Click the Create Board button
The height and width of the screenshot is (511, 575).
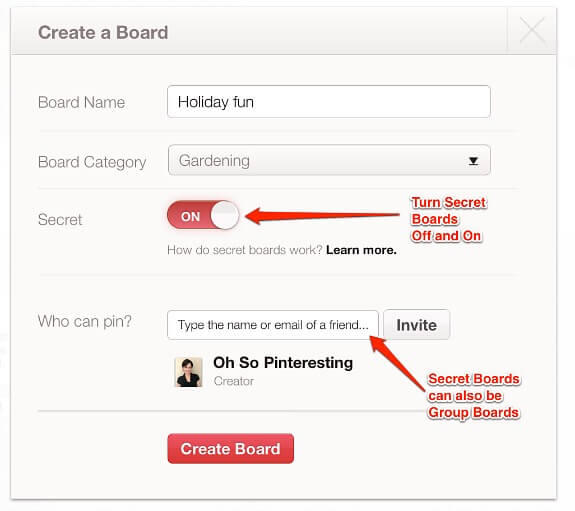230,449
